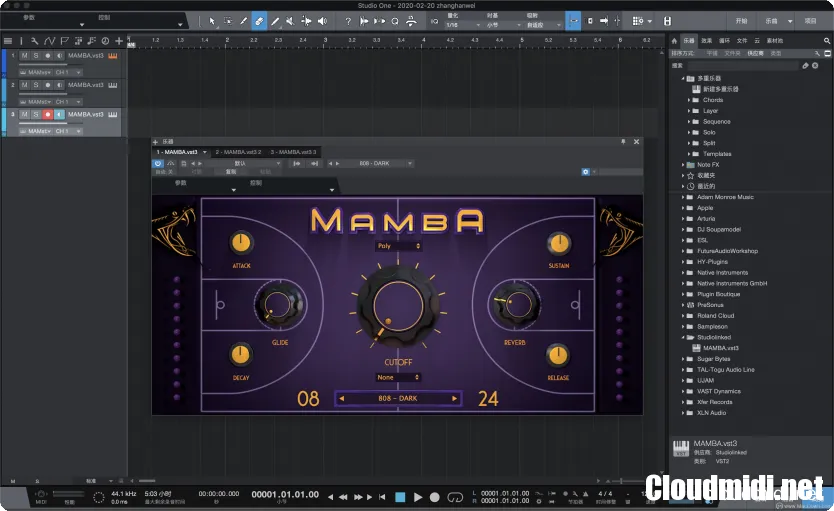Screen dimensions: 834x511
Task: Select the Arrow tool in the toolbar
Action: point(212,20)
